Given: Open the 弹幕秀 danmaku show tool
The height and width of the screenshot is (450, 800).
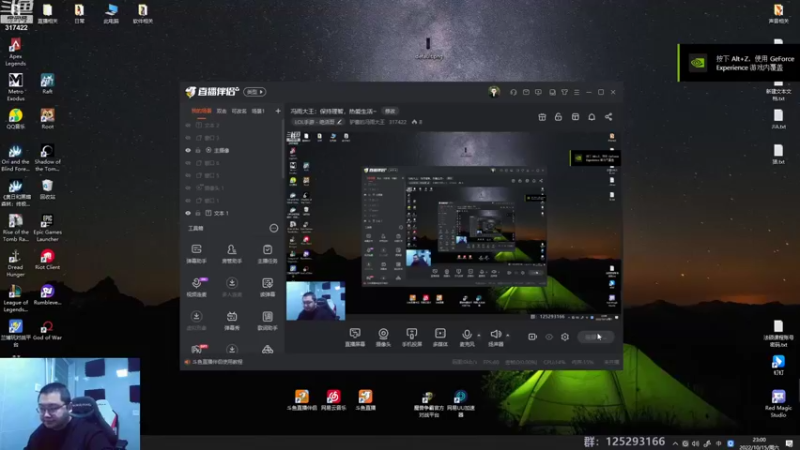Looking at the screenshot, I should 232,320.
